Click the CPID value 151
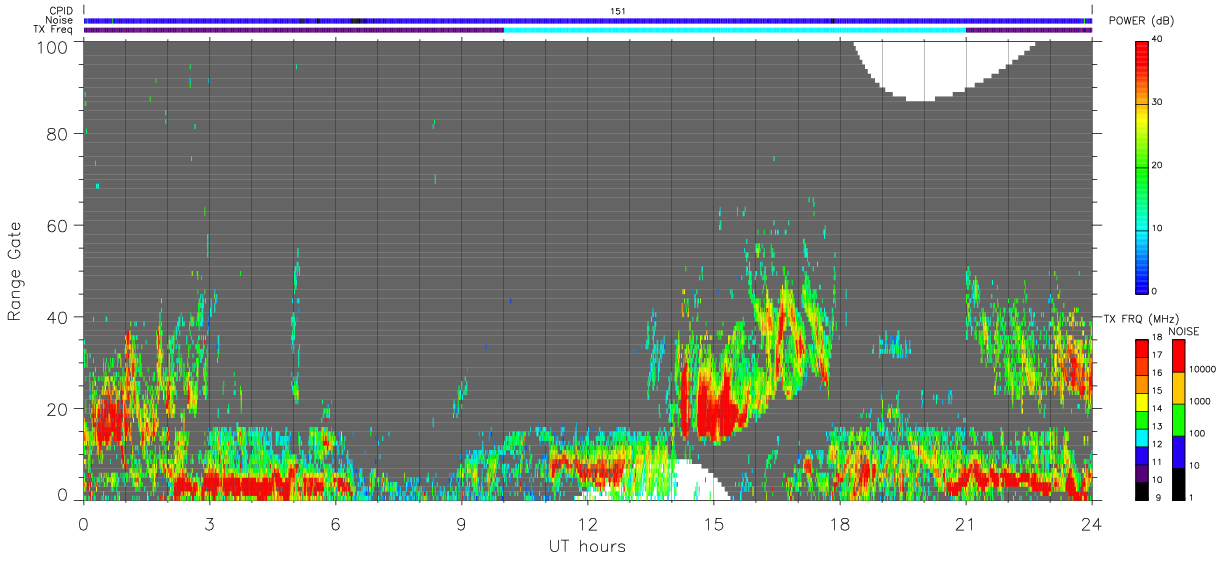Screen dimensions: 1228x567 pos(618,10)
